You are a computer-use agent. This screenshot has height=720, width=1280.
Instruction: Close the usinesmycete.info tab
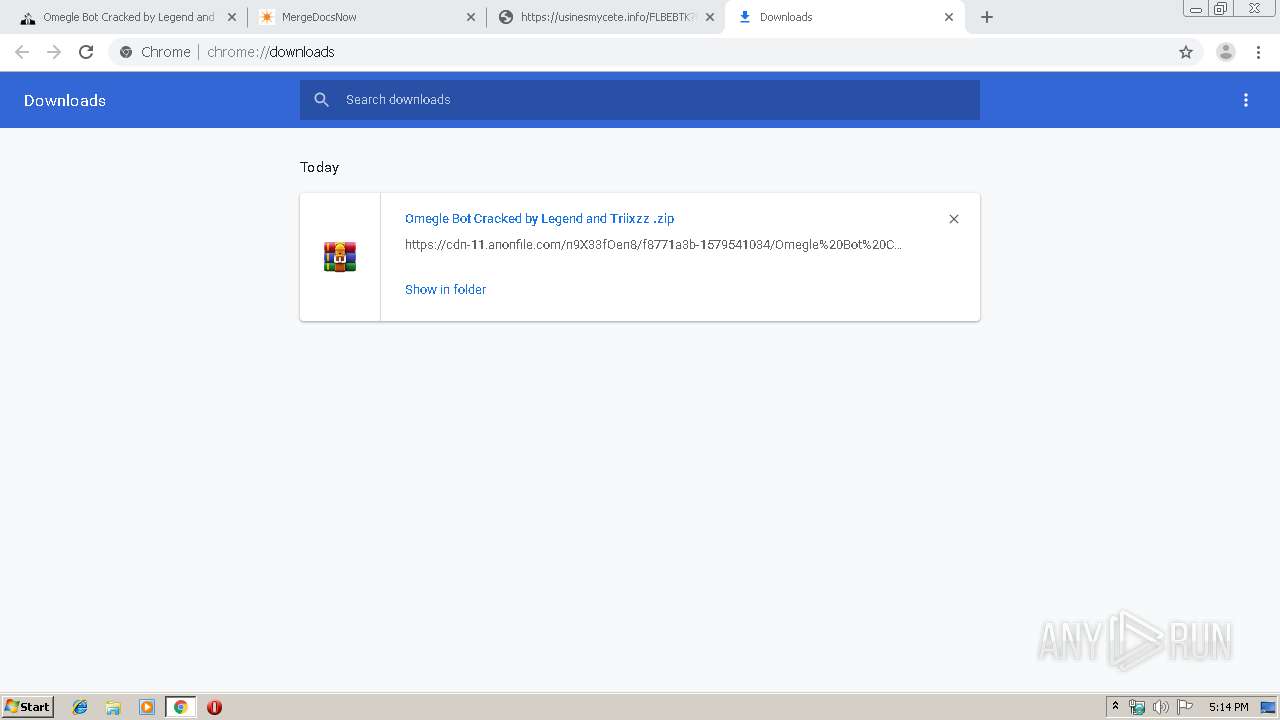[x=710, y=17]
